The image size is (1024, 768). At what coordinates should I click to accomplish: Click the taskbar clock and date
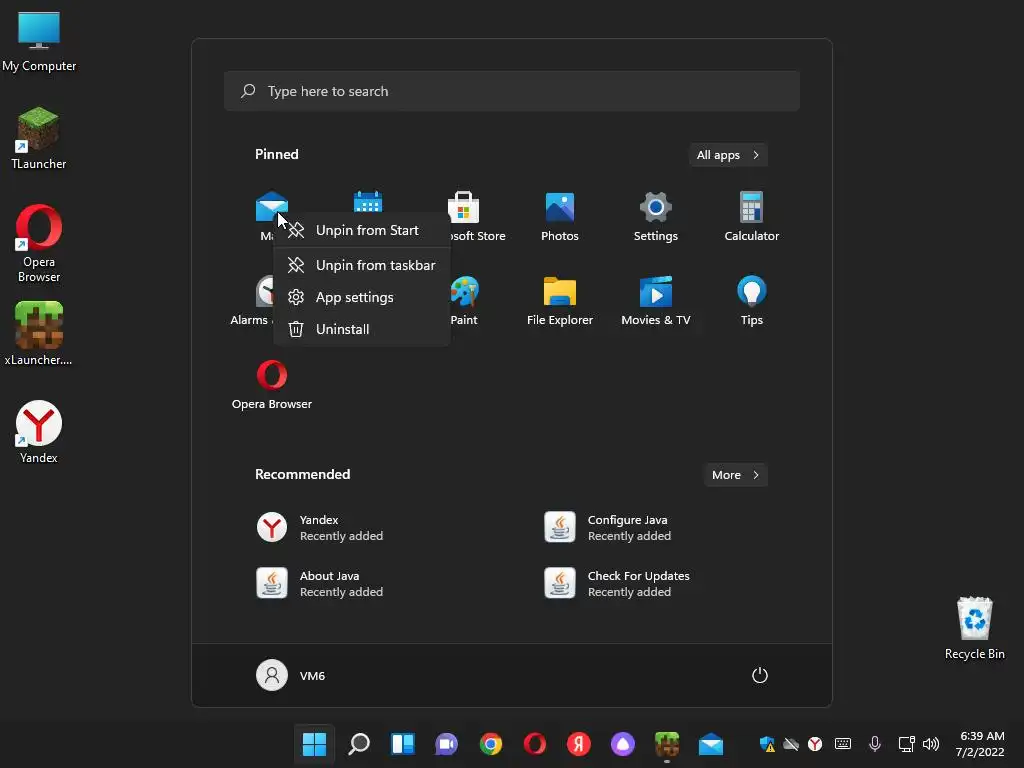tap(980, 744)
